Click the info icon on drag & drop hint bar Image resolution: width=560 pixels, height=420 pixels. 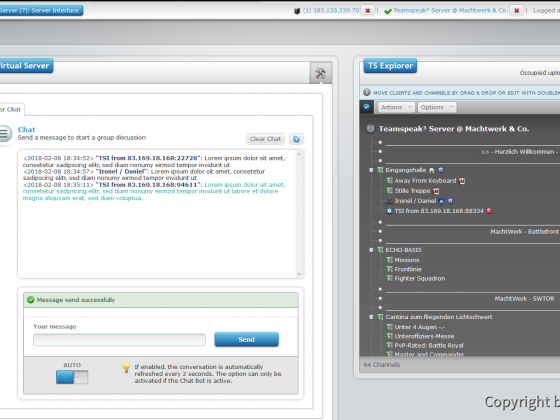(x=367, y=92)
